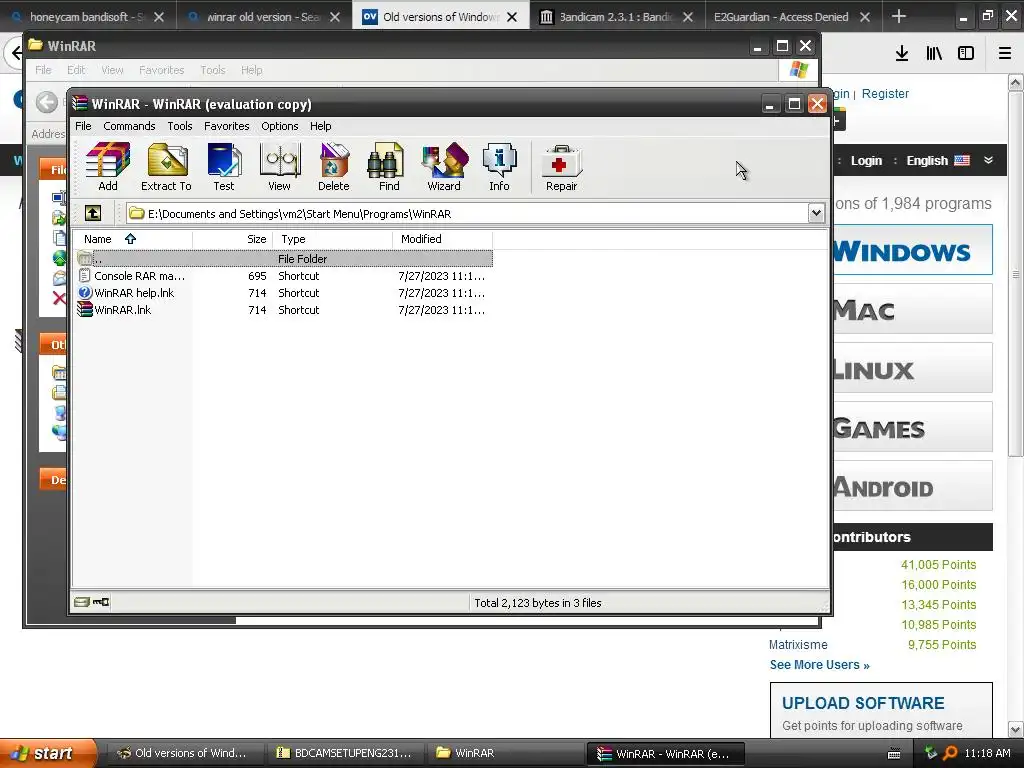Click the Console RAR manual file icon

pos(85,276)
